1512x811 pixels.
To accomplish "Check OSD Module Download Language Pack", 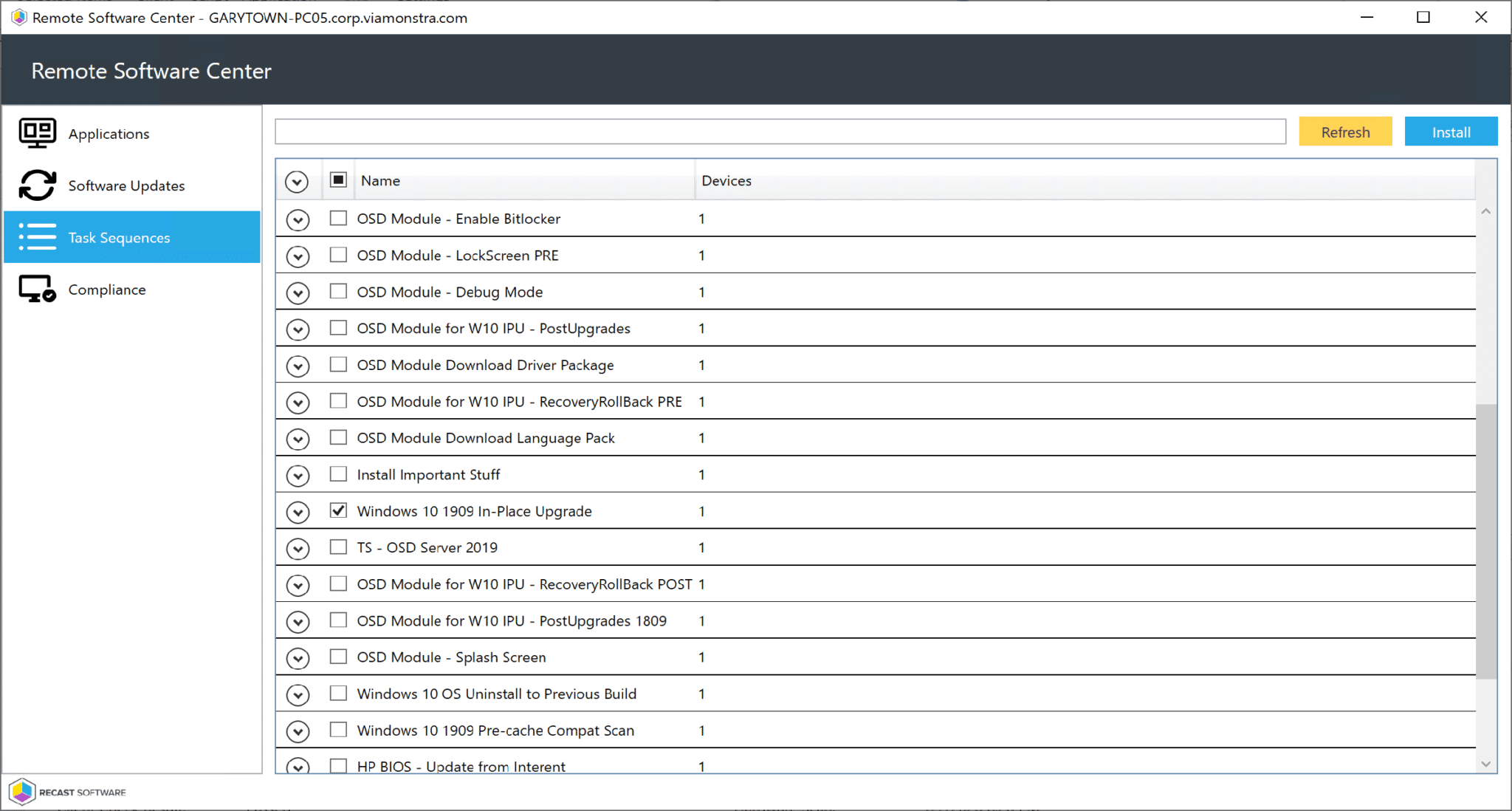I will [x=338, y=437].
